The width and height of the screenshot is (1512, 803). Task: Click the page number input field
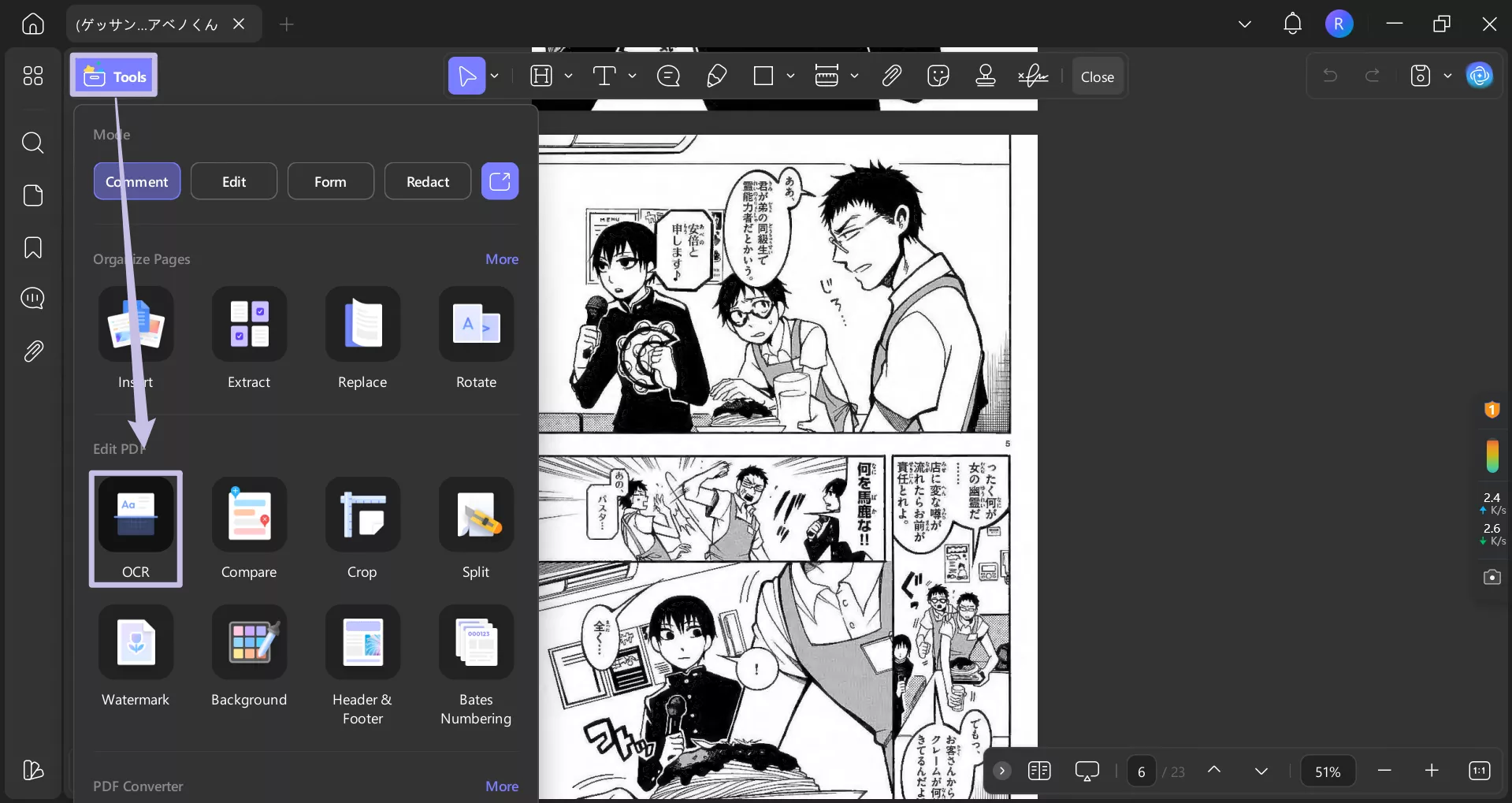tap(1141, 771)
